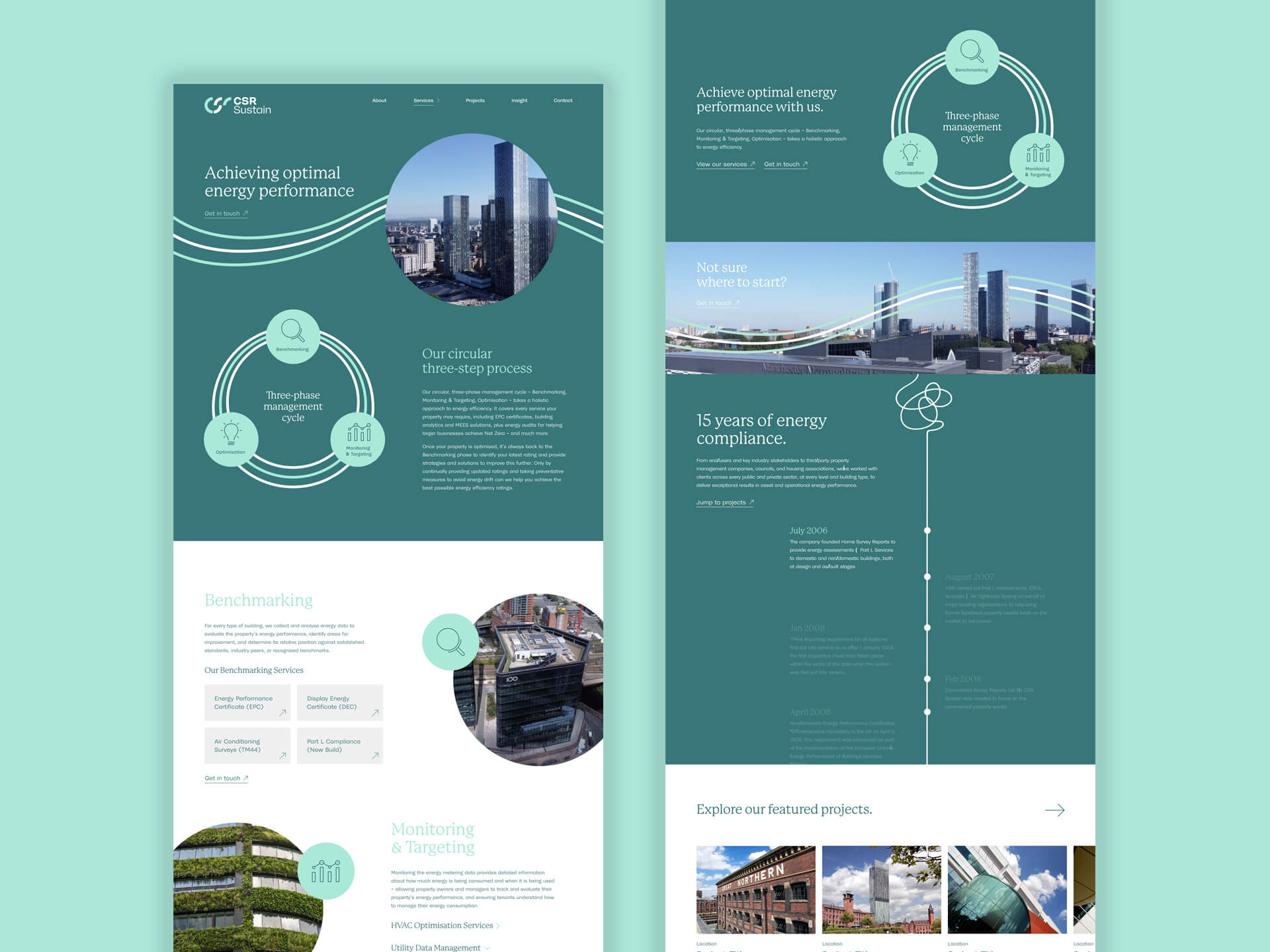Select Benchmarking icon in right page cycle
Screen dimensions: 1270x952
(x=972, y=57)
